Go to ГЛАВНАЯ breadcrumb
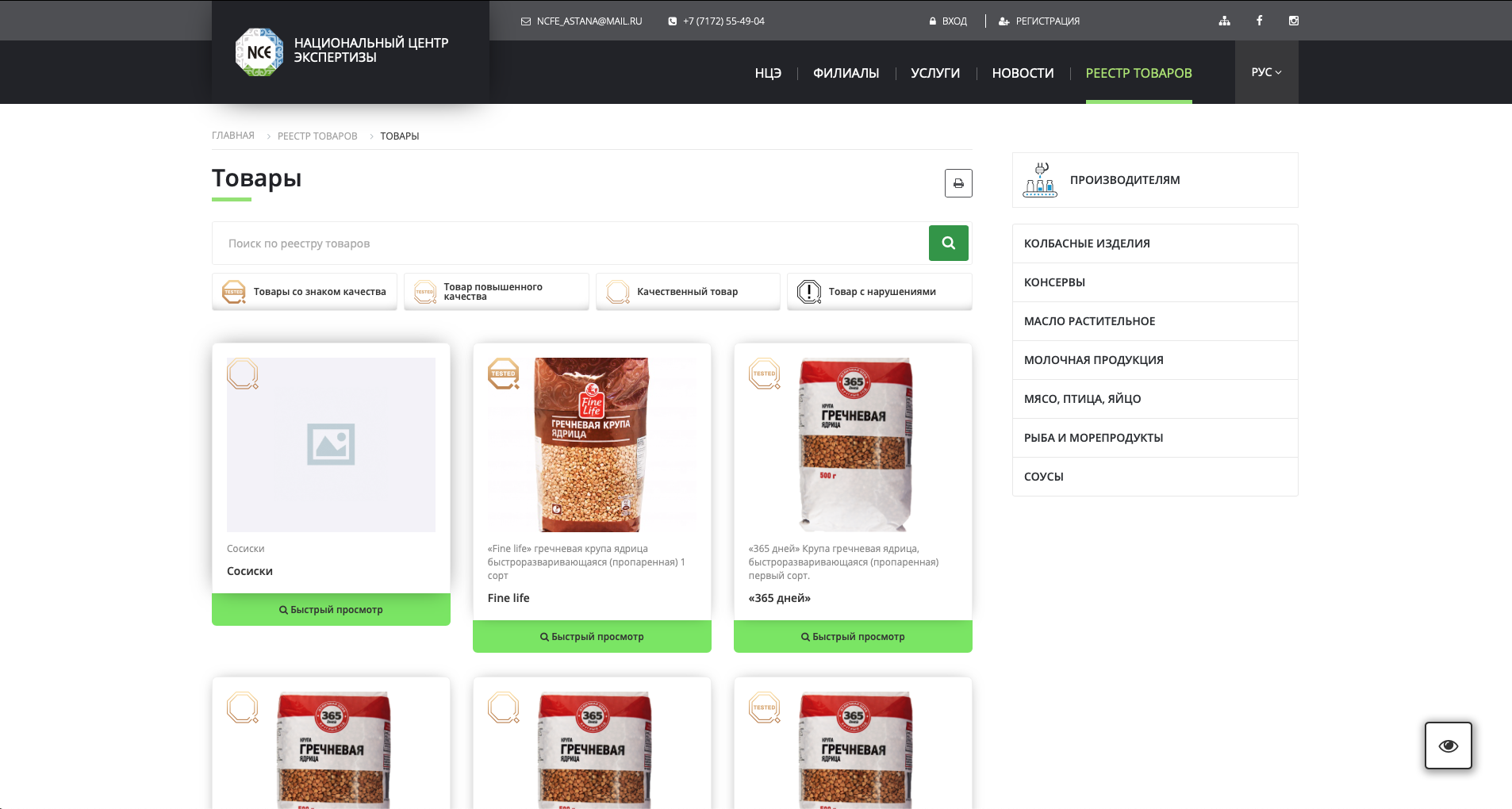 [233, 136]
